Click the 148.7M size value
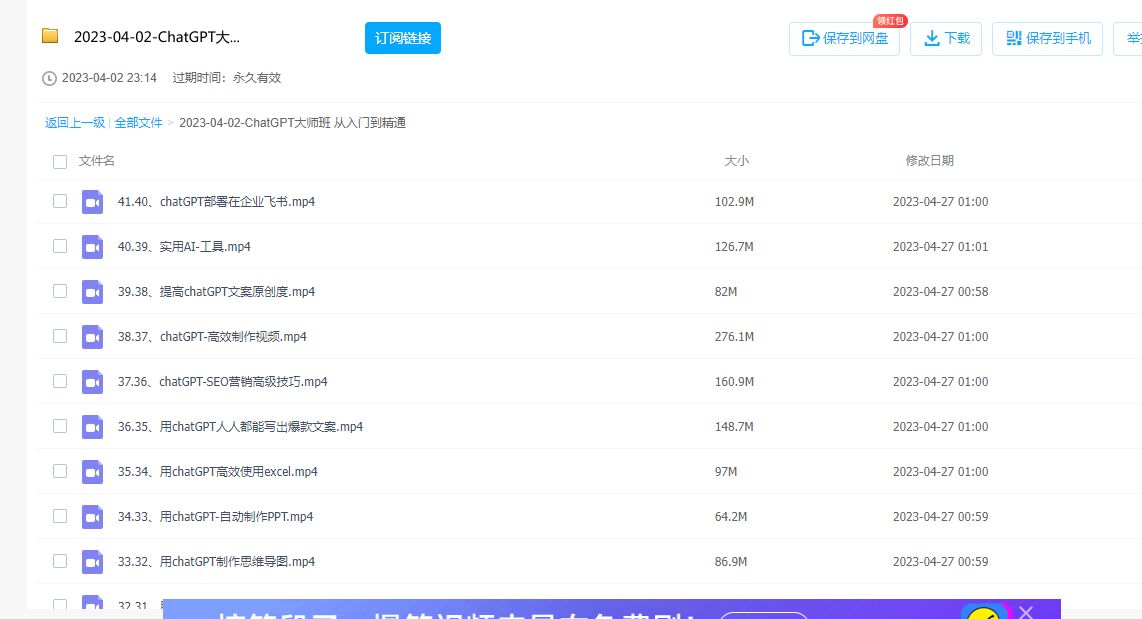The image size is (1142, 619). click(x=734, y=427)
